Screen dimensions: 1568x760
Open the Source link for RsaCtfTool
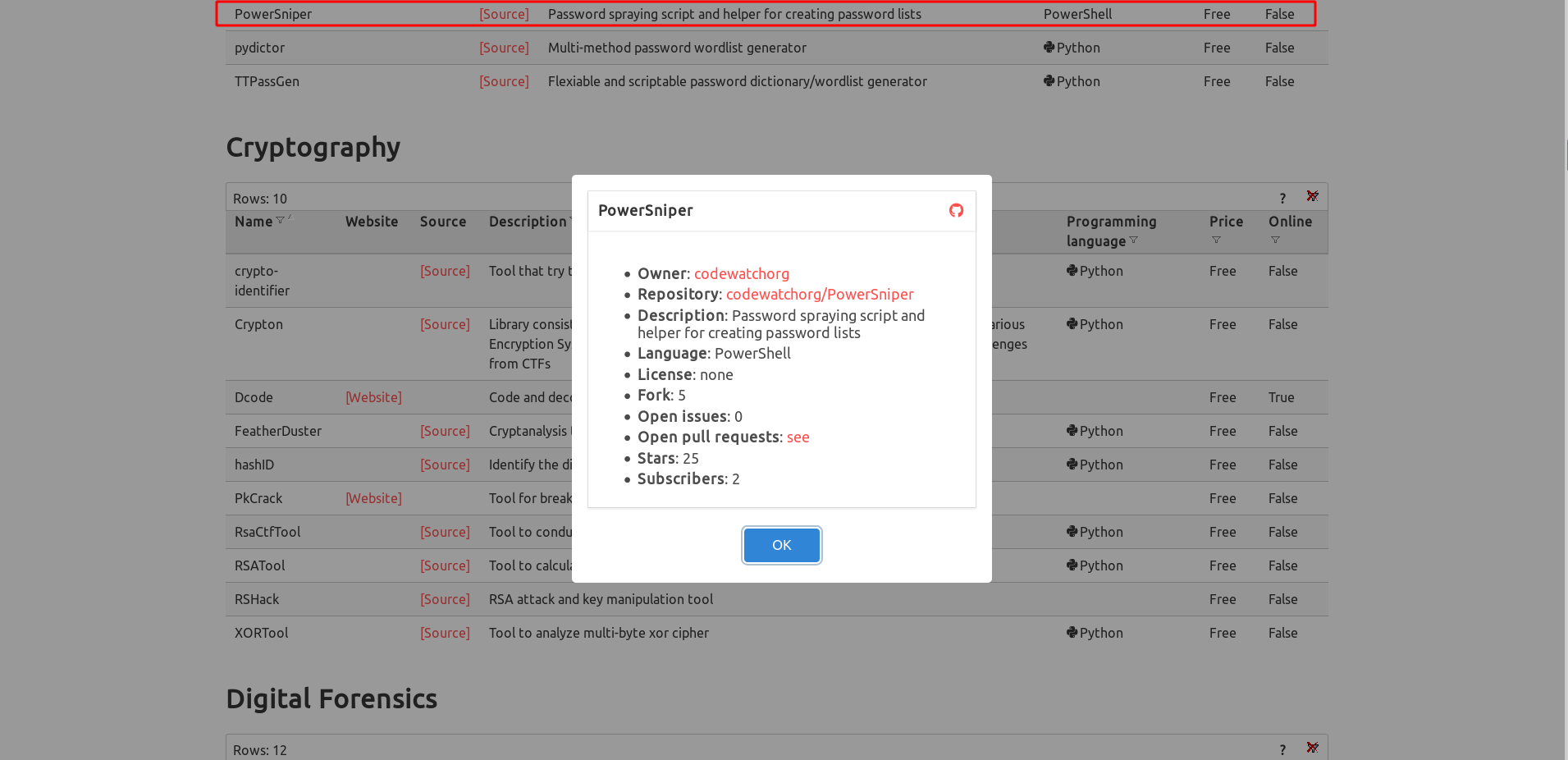point(445,533)
